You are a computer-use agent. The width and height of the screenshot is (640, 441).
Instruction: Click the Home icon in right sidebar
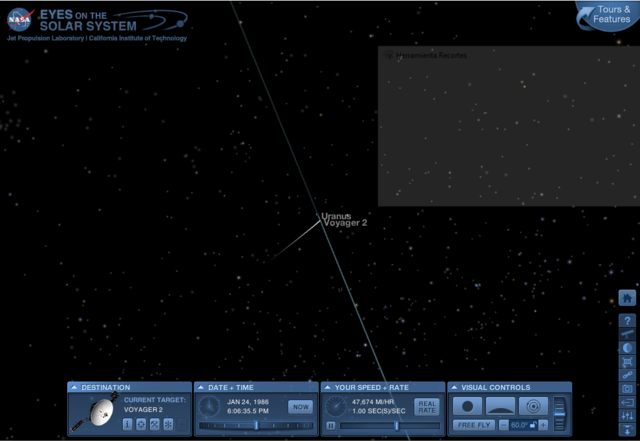tap(627, 298)
